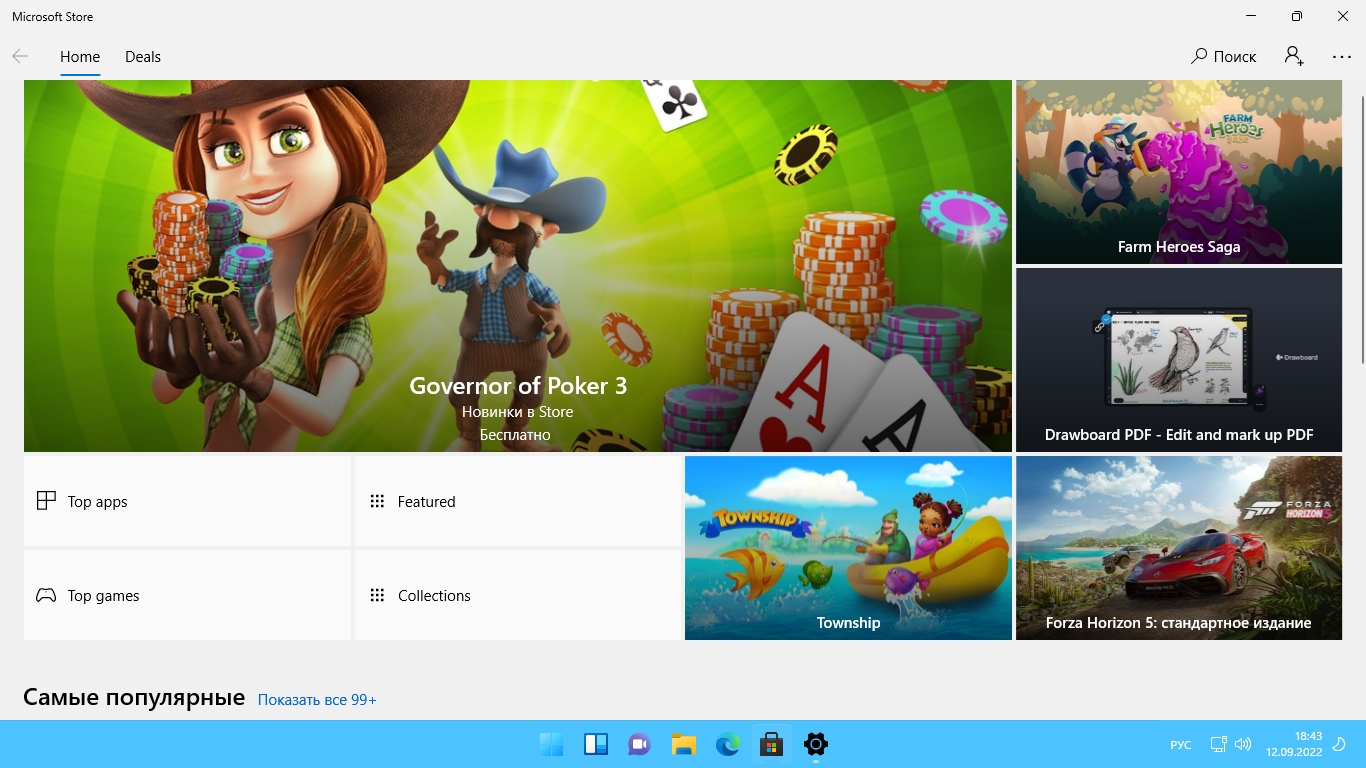1366x768 pixels.
Task: Open the user account sign-in icon
Action: pyautogui.click(x=1294, y=57)
